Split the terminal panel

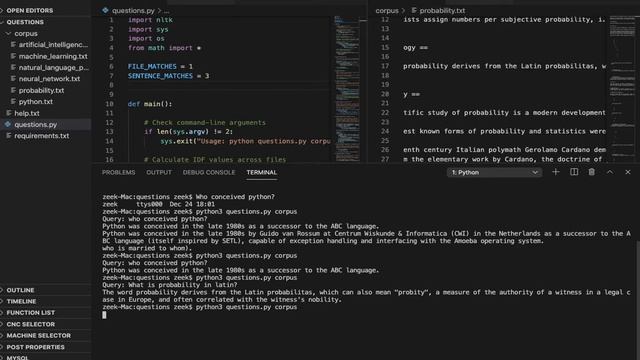(x=574, y=172)
